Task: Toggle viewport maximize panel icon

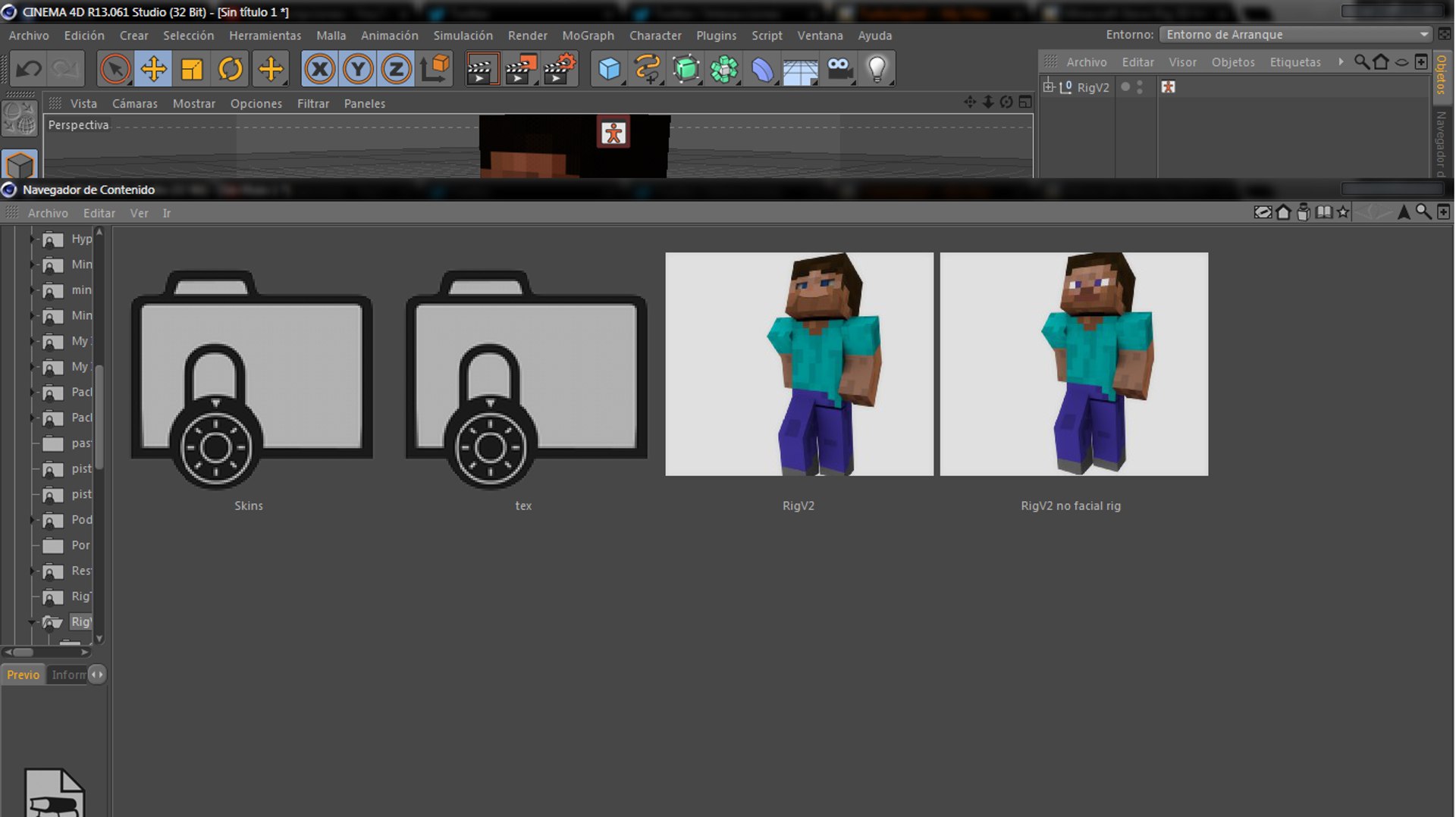Action: point(1025,102)
